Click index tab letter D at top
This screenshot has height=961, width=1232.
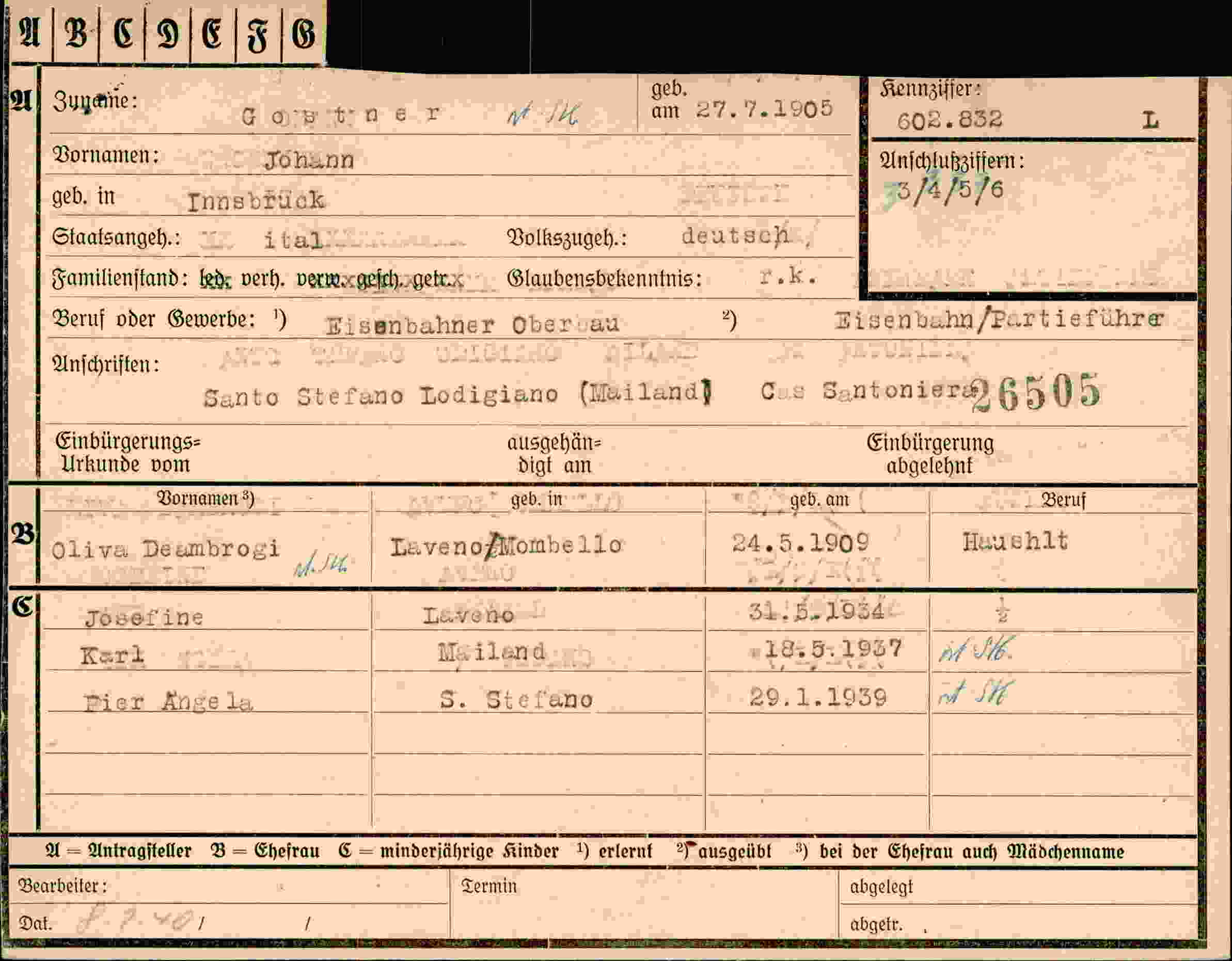coord(167,34)
